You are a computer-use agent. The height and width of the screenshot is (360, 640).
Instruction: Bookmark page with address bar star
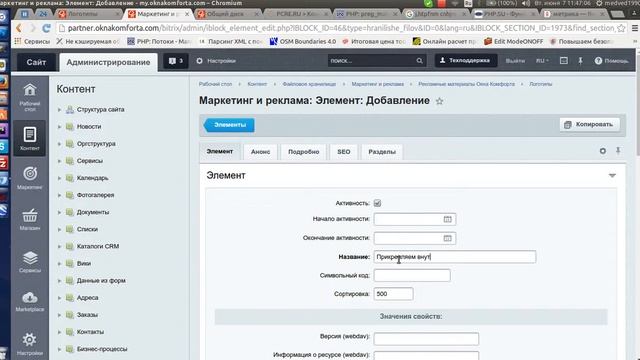pos(621,28)
